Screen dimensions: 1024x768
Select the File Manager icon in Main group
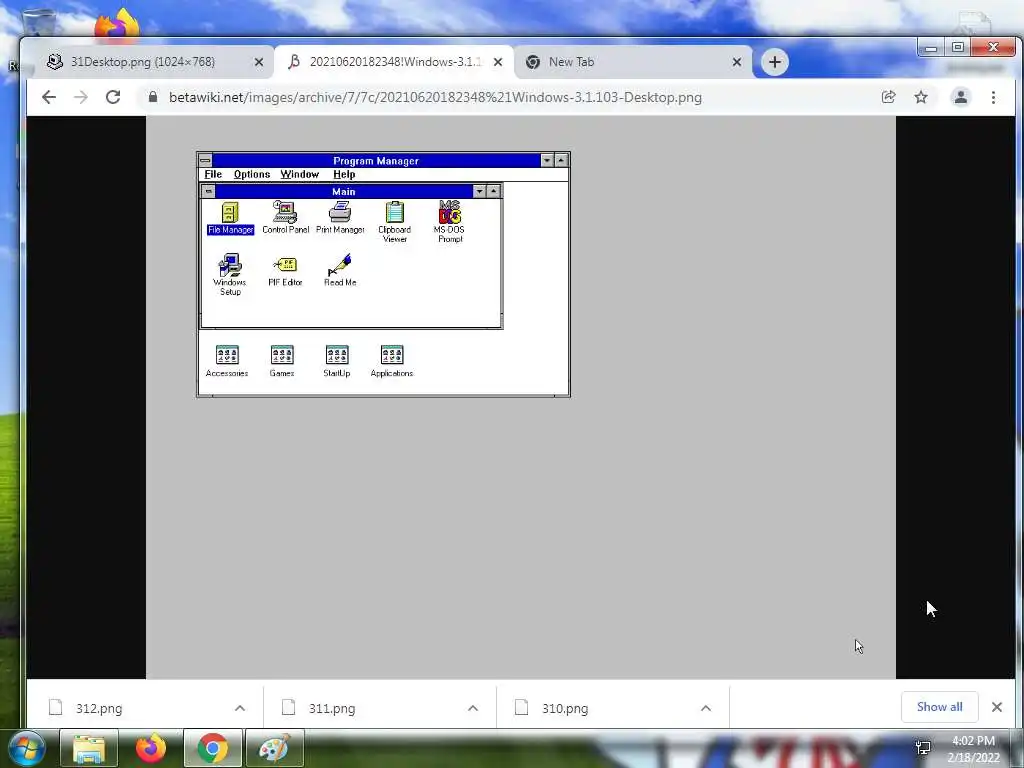(230, 218)
